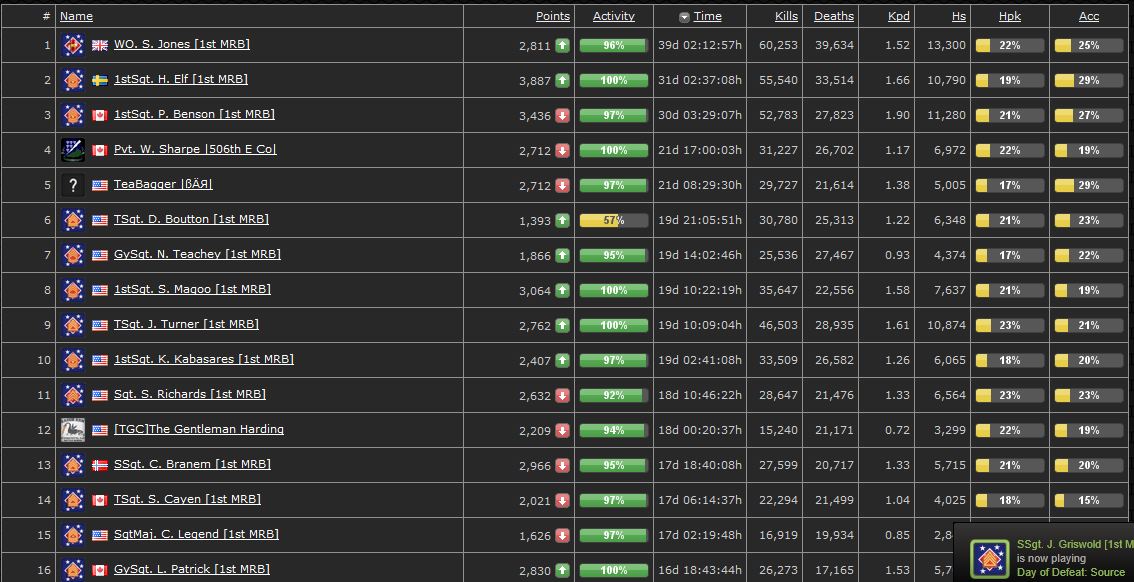Click red down arrow beside 3,436 points
This screenshot has width=1134, height=582.
[x=563, y=116]
